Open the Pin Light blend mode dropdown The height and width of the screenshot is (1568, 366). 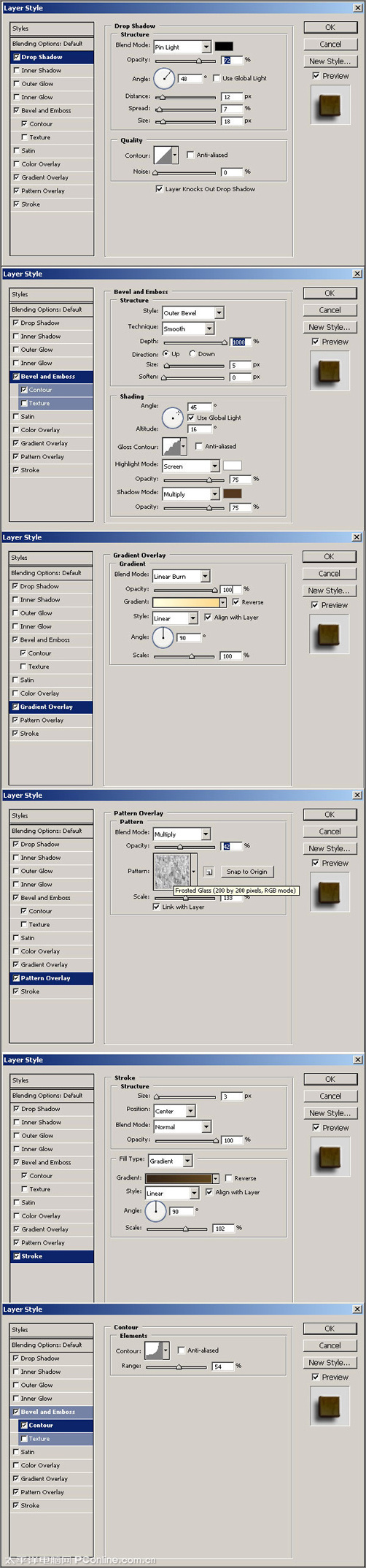point(182,47)
